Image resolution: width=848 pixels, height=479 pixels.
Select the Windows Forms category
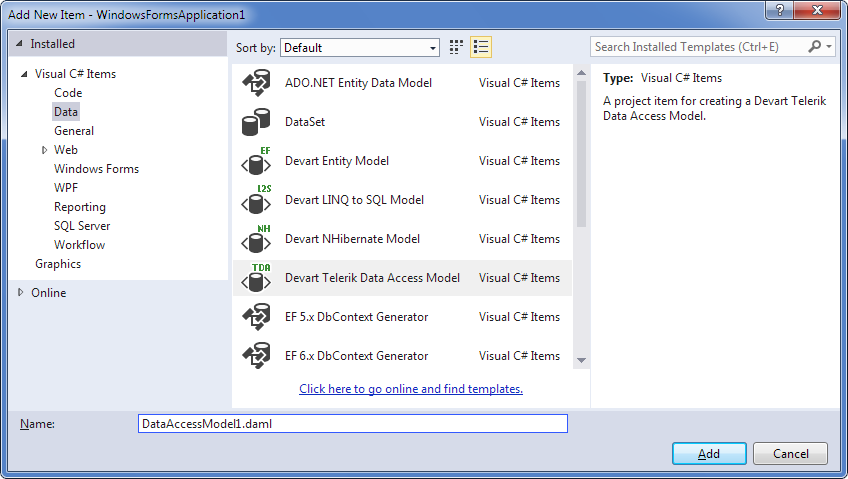(96, 169)
